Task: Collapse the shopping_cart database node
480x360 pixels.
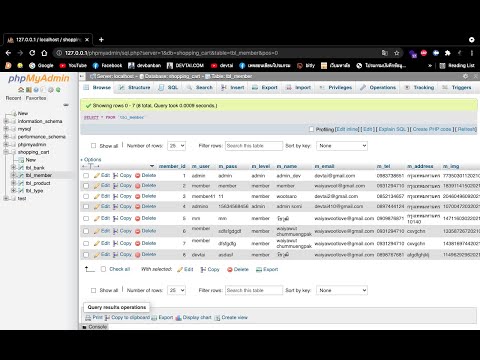Action: pos(6,152)
